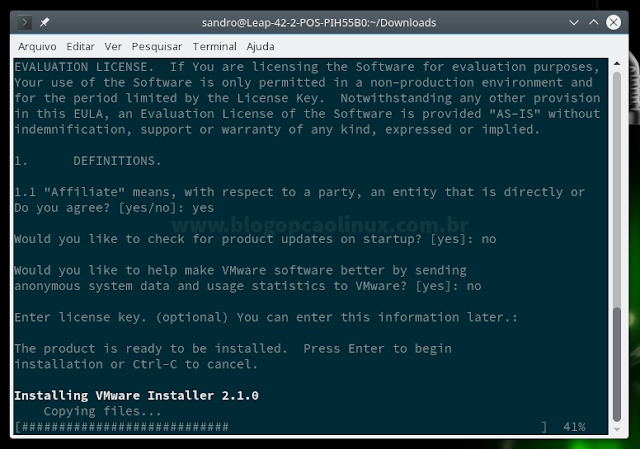Click '1.1 "Affiliate" means' line
Image resolution: width=640 pixels, height=449 pixels.
(300, 192)
